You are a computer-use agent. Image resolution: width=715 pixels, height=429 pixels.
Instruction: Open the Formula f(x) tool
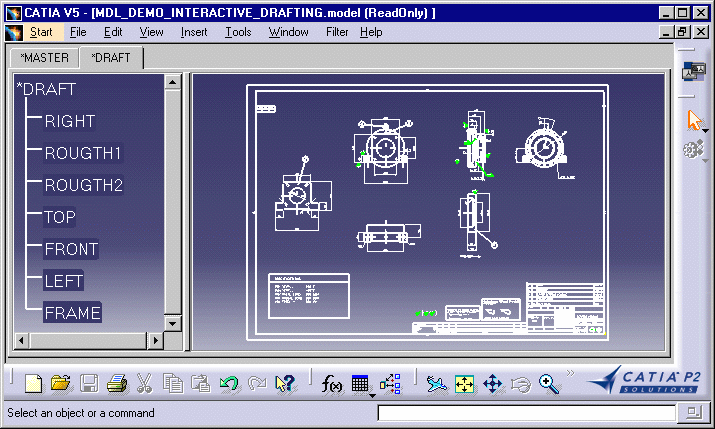pos(332,383)
